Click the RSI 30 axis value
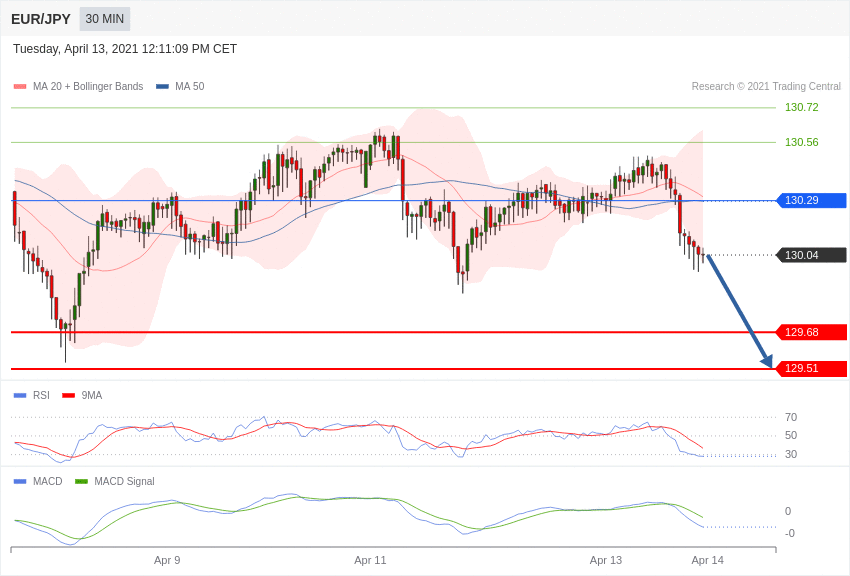This screenshot has width=850, height=576. pyautogui.click(x=791, y=455)
